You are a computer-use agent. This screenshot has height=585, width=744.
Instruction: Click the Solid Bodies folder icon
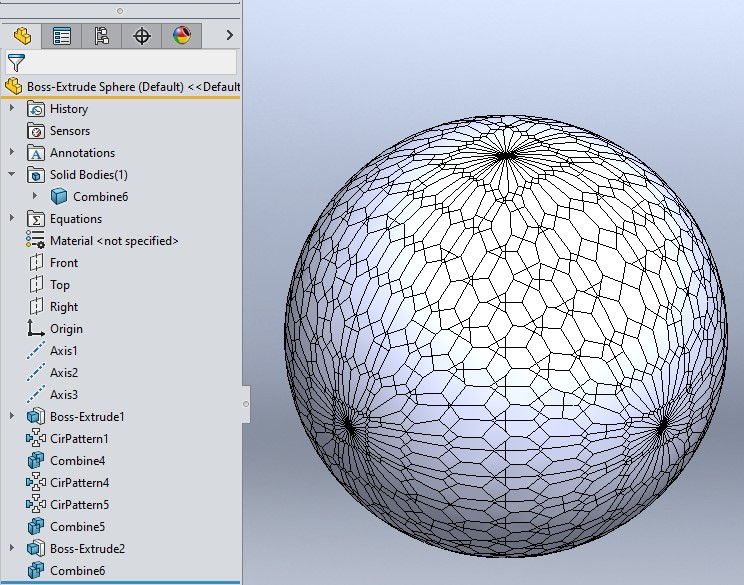[36, 175]
